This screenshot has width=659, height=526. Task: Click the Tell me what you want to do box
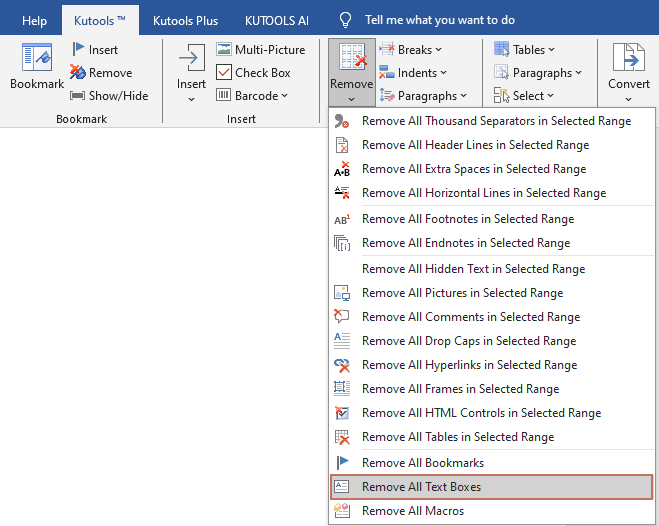click(440, 20)
